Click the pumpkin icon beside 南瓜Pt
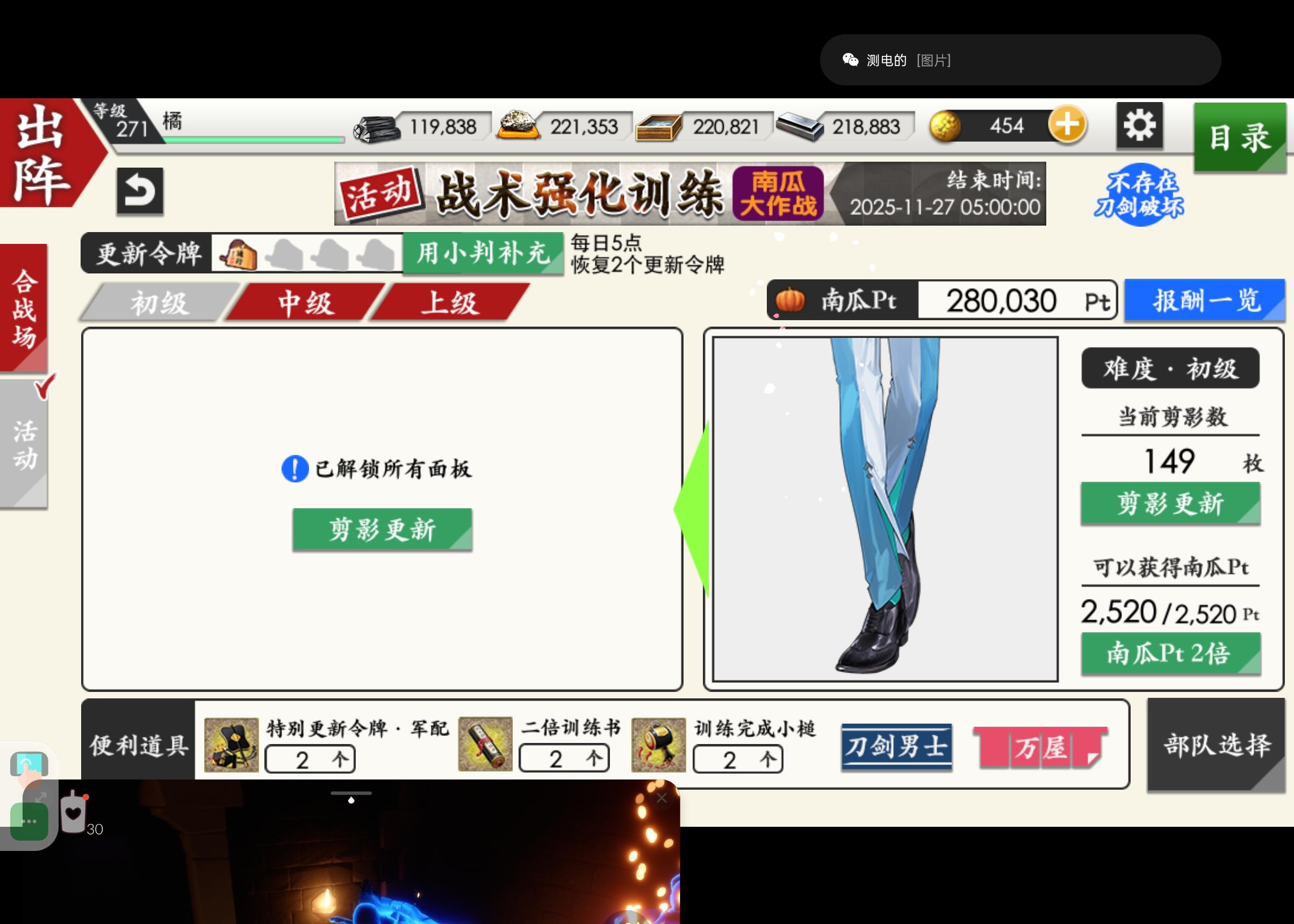 [791, 300]
